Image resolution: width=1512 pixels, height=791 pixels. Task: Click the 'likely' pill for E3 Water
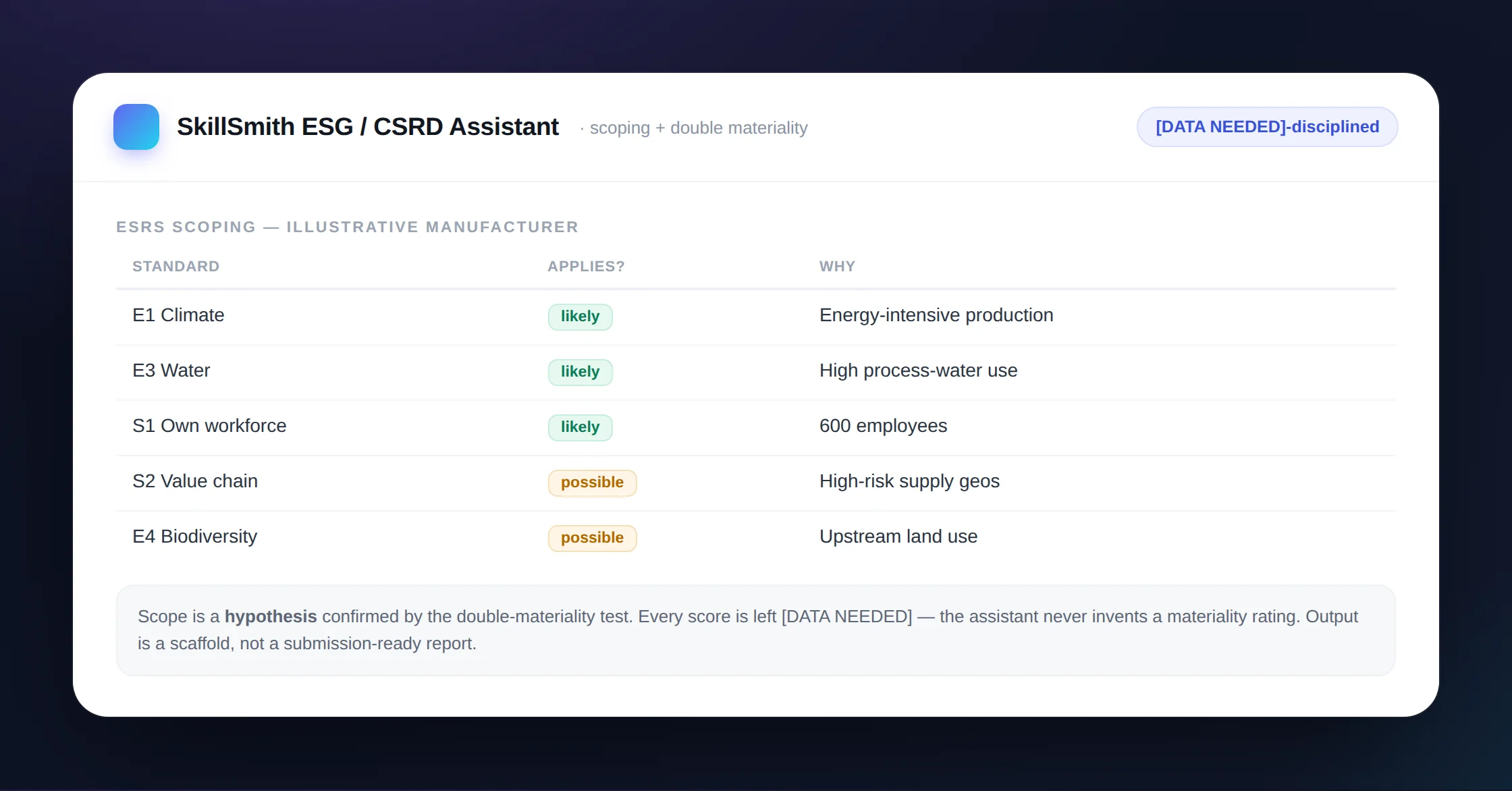click(580, 372)
